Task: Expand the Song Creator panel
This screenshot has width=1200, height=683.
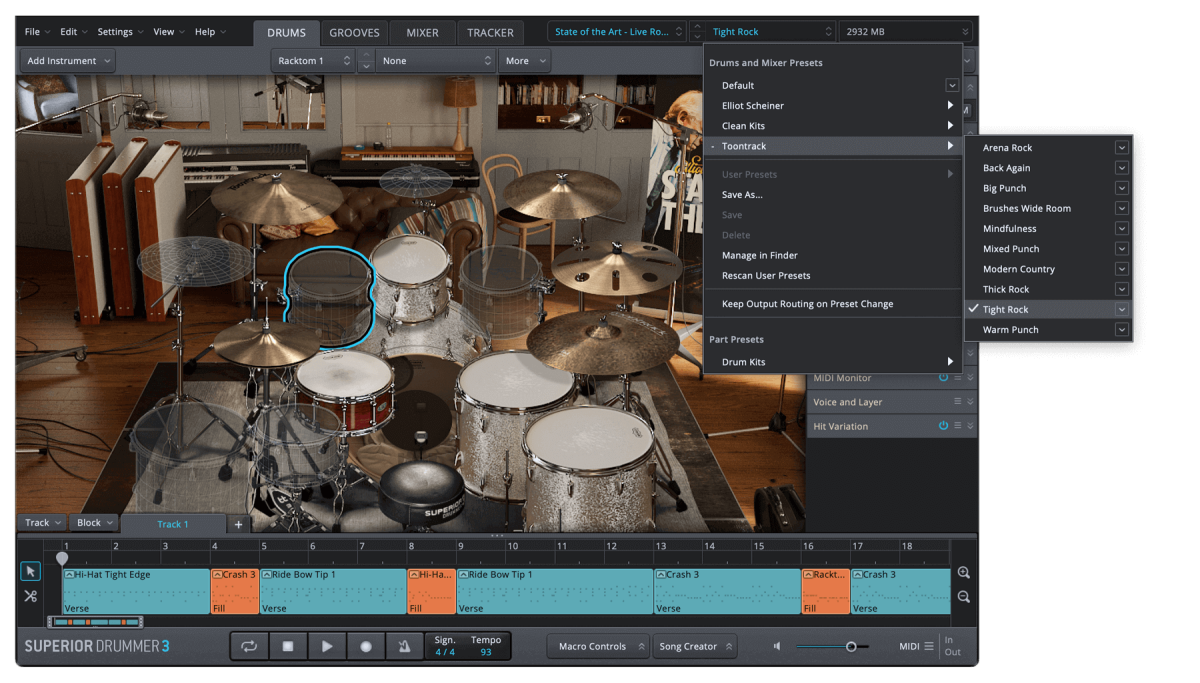Action: tap(695, 647)
